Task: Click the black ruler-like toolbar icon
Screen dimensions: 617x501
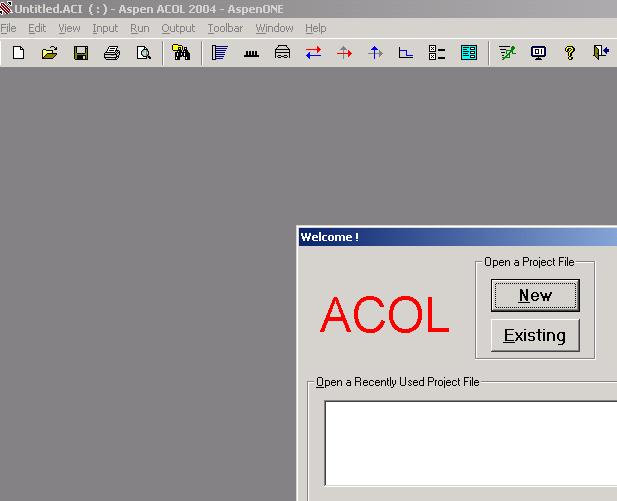Action: pos(251,54)
